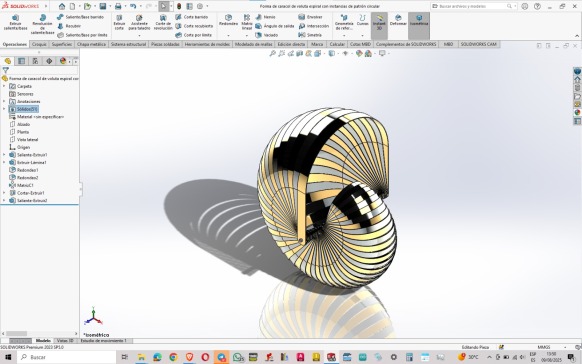
Task: Select Material <sin especificar> item
Action: point(36,117)
